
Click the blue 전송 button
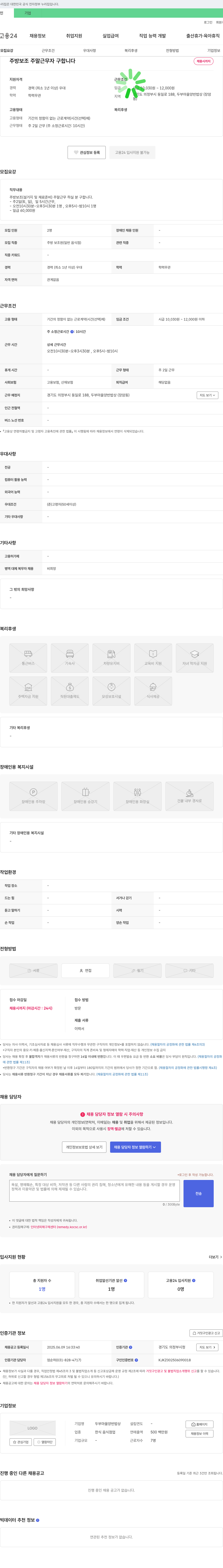[x=198, y=1194]
